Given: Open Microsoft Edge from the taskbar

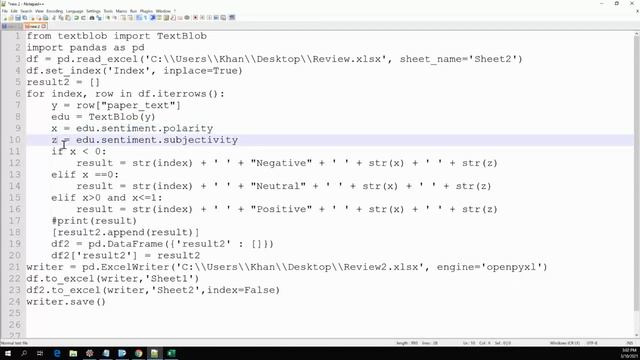Looking at the screenshot, I should [57, 353].
